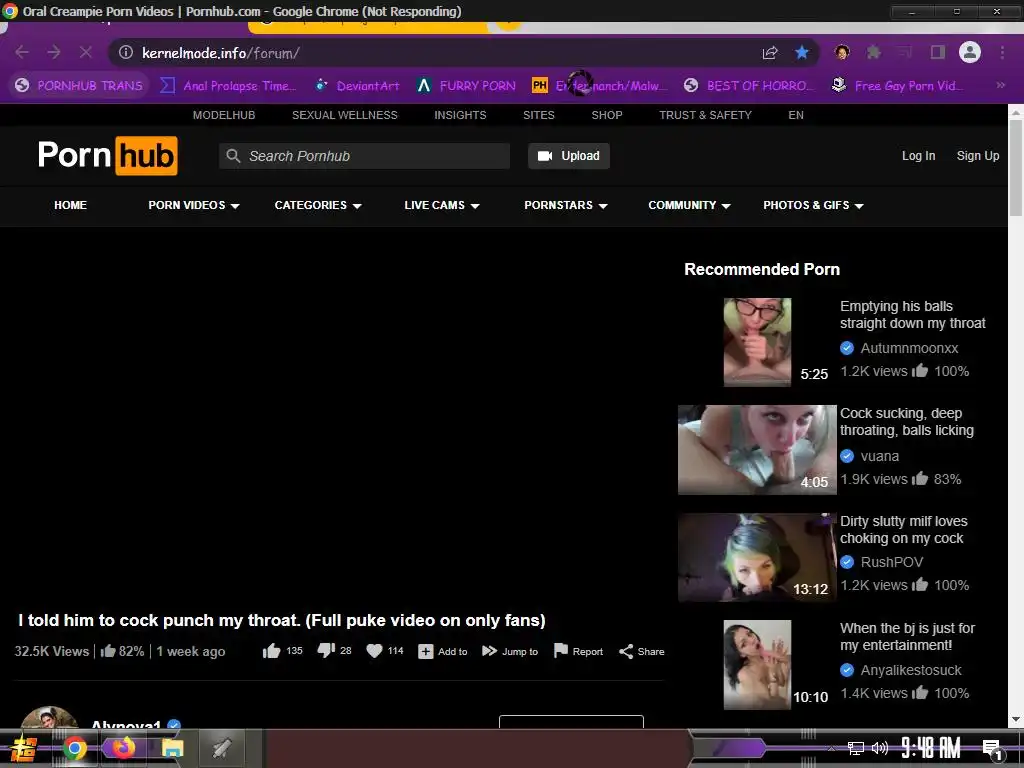Click the Upload button

569,156
